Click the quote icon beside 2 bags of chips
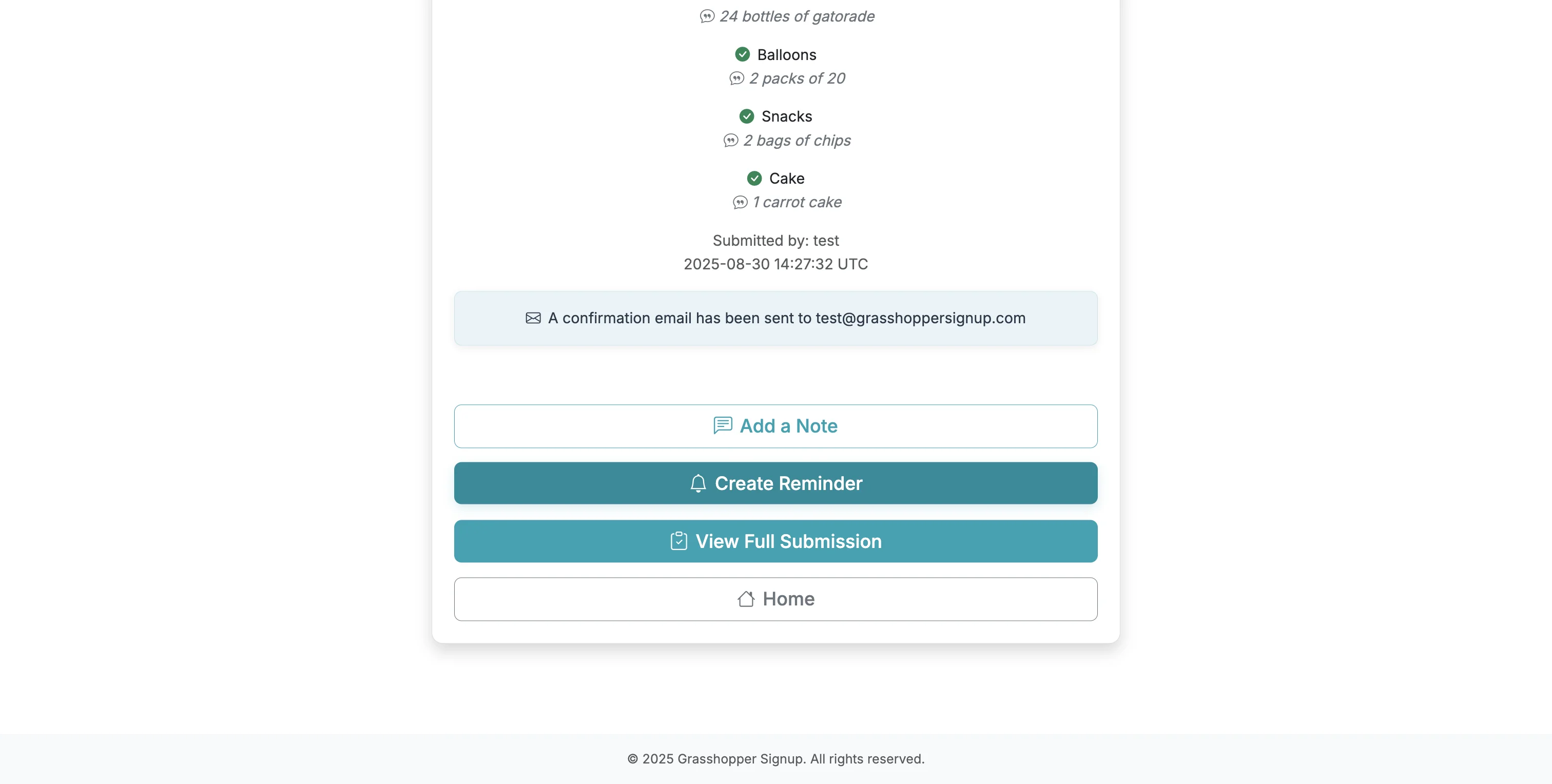The height and width of the screenshot is (784, 1552). (x=730, y=141)
